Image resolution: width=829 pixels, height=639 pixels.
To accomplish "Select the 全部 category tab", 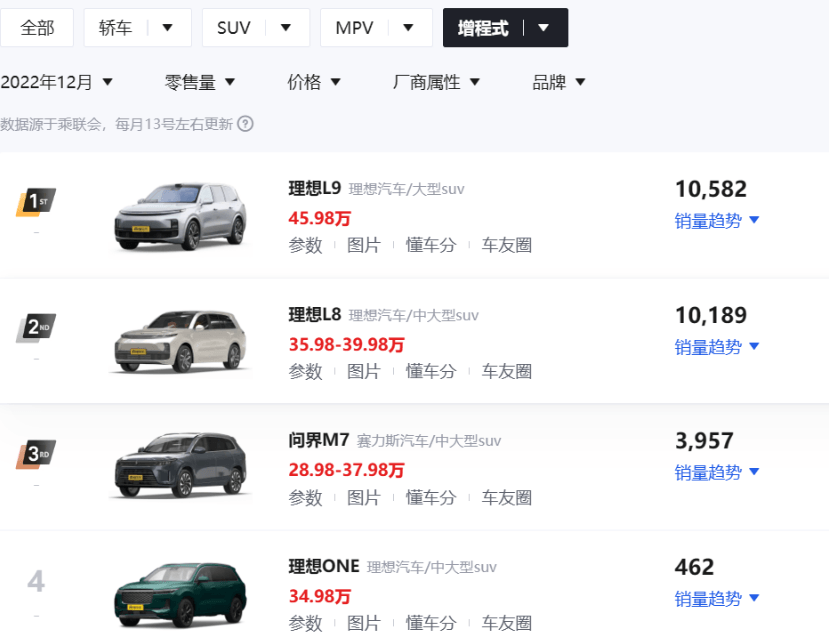I will (36, 27).
